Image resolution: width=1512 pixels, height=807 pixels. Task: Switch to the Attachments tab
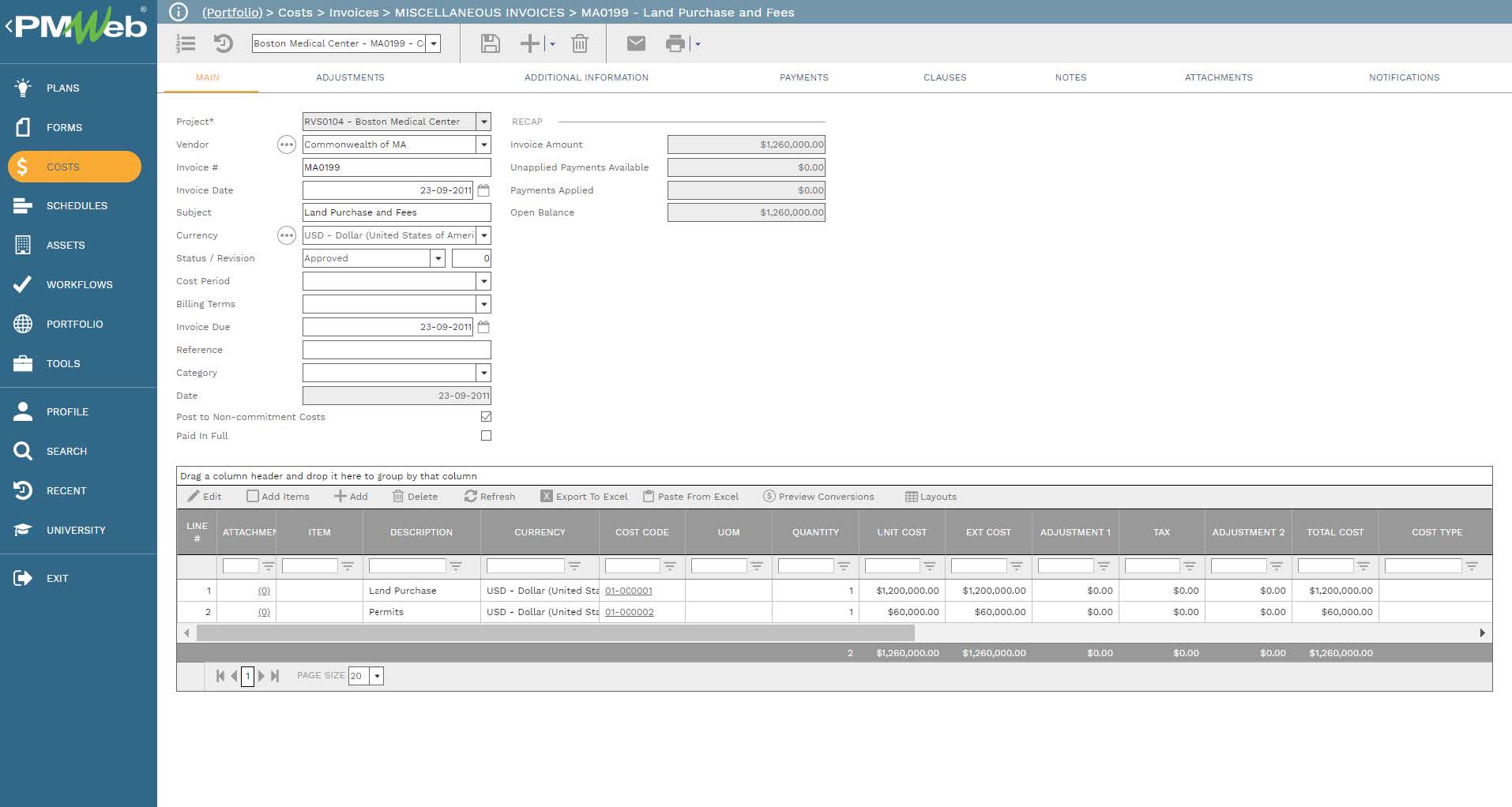click(x=1218, y=77)
